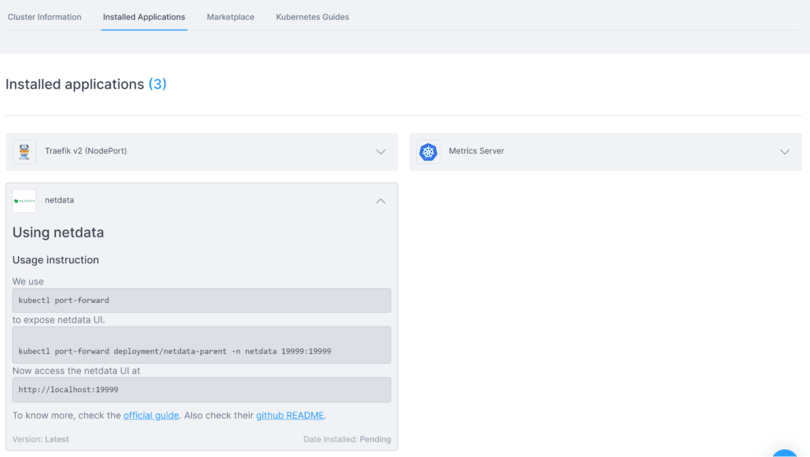Screen dimensions: 810x457
Task: Open the Cluster Information tab
Action: [x=44, y=17]
